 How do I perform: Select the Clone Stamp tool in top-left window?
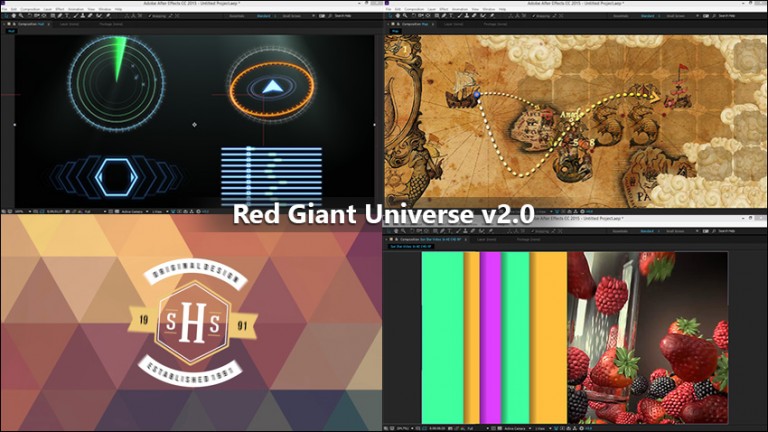[x=83, y=16]
